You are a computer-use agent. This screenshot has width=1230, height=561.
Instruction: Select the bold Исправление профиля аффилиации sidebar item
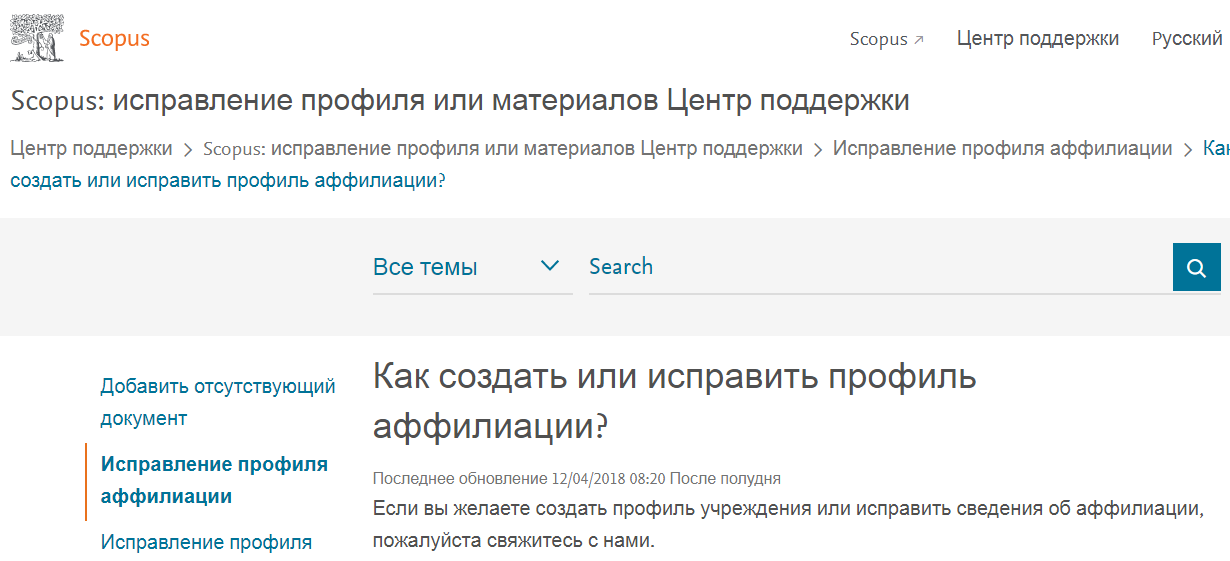pyautogui.click(x=214, y=480)
